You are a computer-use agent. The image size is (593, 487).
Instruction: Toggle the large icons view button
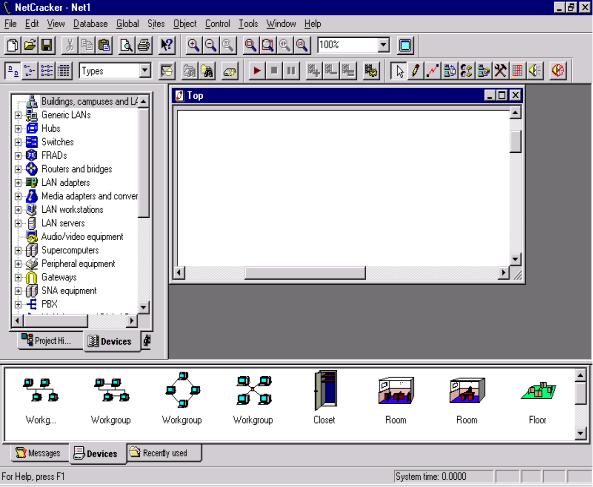13,71
